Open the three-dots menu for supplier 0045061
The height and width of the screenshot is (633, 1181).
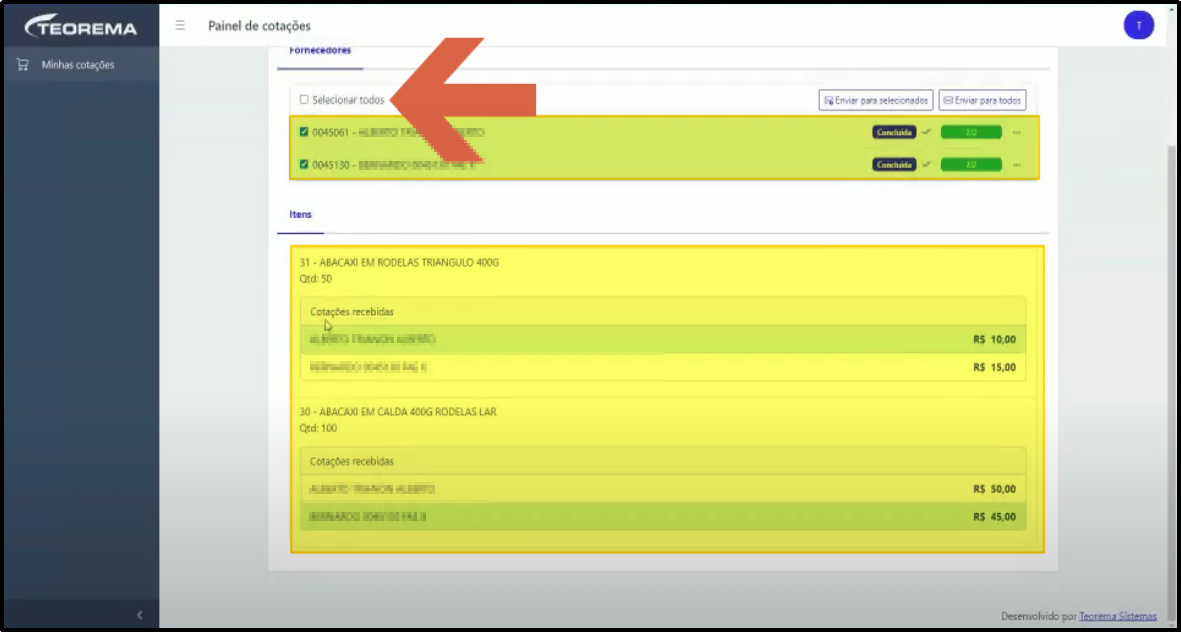pyautogui.click(x=1017, y=133)
